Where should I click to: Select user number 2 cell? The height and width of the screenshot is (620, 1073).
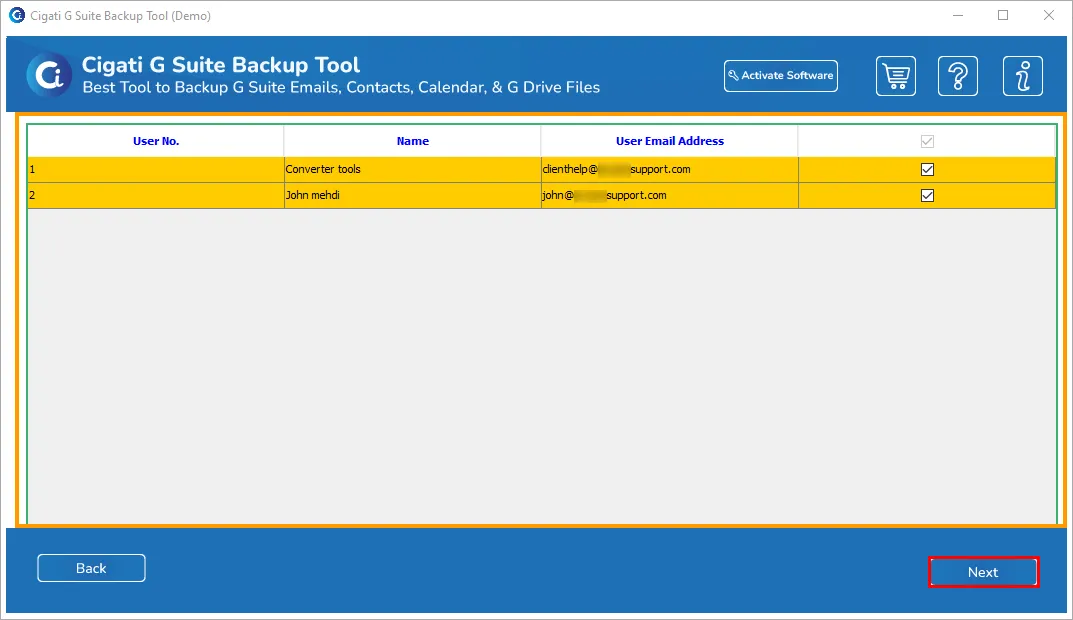tap(156, 196)
